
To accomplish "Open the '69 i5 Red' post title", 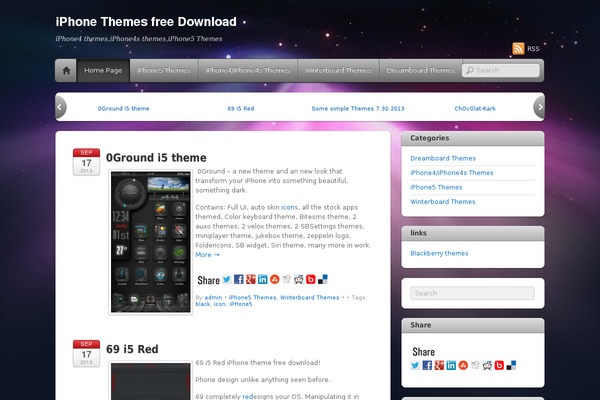I will coord(132,349).
